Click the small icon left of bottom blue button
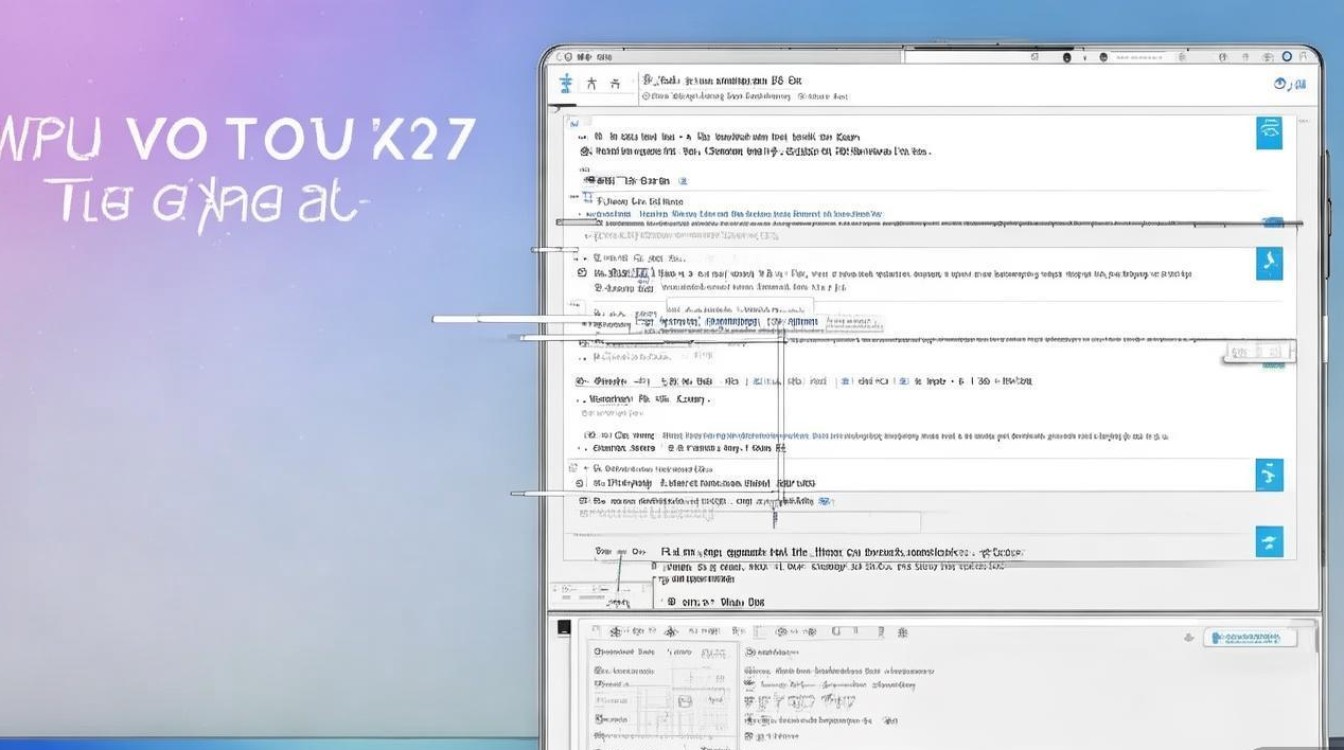This screenshot has width=1344, height=750. tap(1188, 638)
